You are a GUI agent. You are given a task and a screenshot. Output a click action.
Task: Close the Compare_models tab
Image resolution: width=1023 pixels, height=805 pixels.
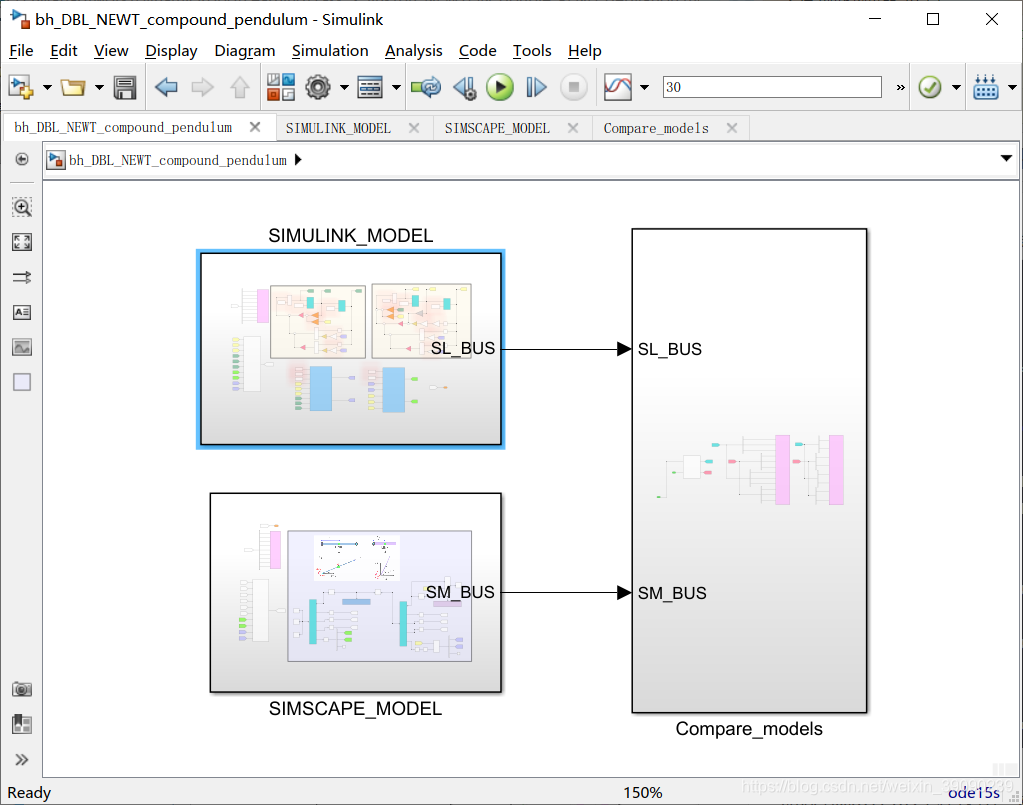click(x=732, y=129)
